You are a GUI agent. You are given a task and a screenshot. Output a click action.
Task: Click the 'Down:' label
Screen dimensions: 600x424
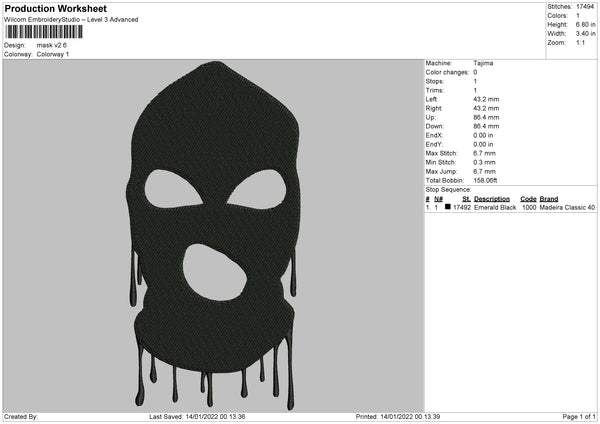point(435,127)
